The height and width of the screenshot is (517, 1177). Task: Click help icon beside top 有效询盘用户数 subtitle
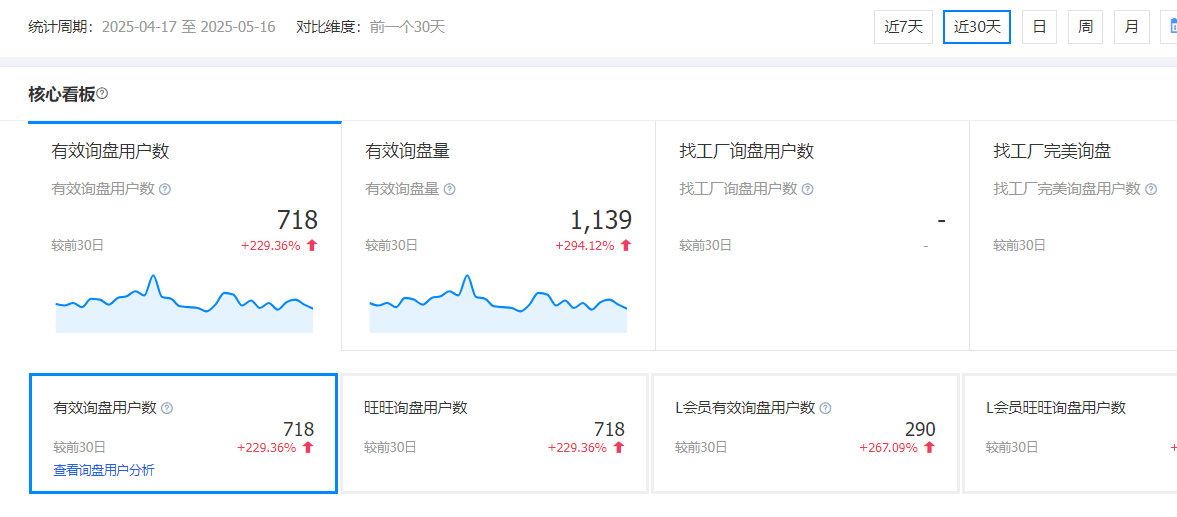coord(165,189)
